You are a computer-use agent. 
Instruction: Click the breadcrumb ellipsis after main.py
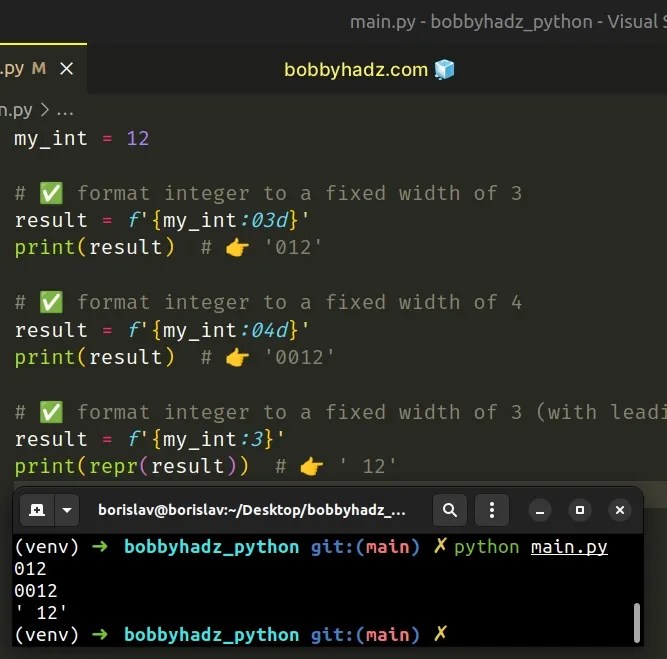[x=65, y=111]
